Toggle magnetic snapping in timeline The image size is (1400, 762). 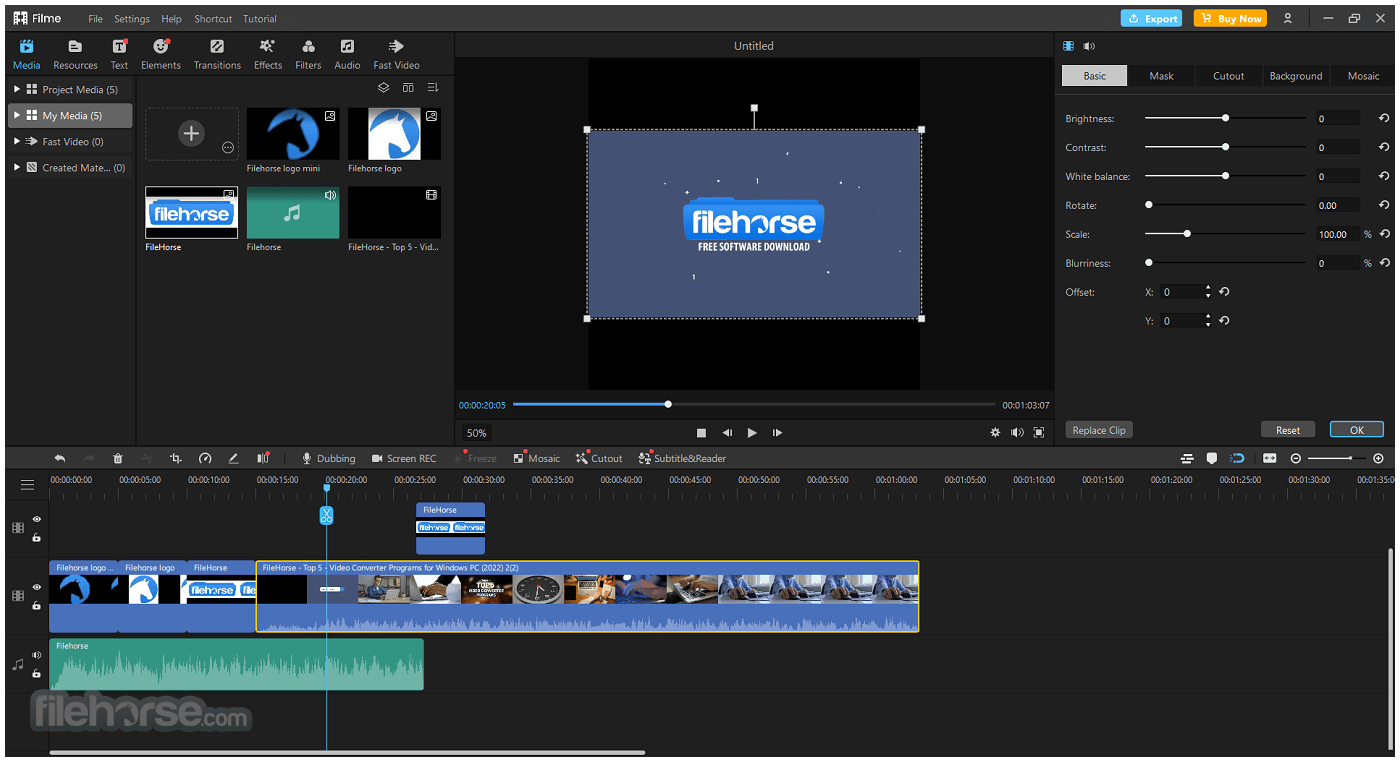coord(1237,458)
